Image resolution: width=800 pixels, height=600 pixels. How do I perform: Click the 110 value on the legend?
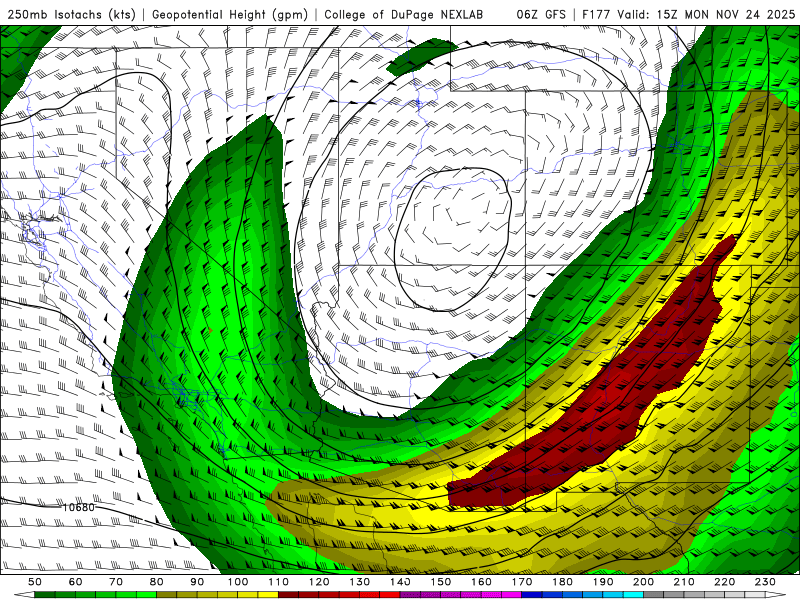point(279,582)
